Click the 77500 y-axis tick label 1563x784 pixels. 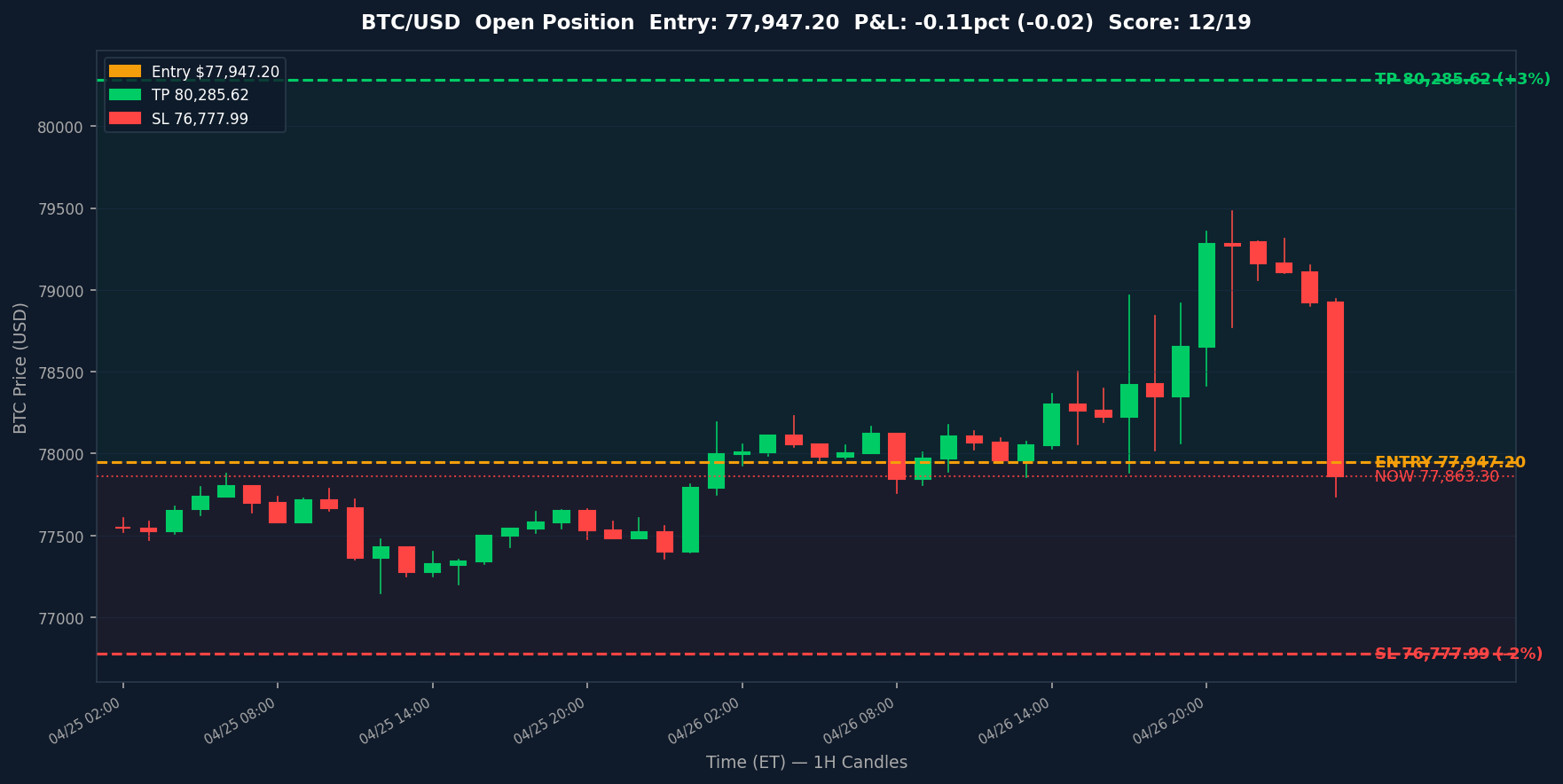[x=60, y=537]
